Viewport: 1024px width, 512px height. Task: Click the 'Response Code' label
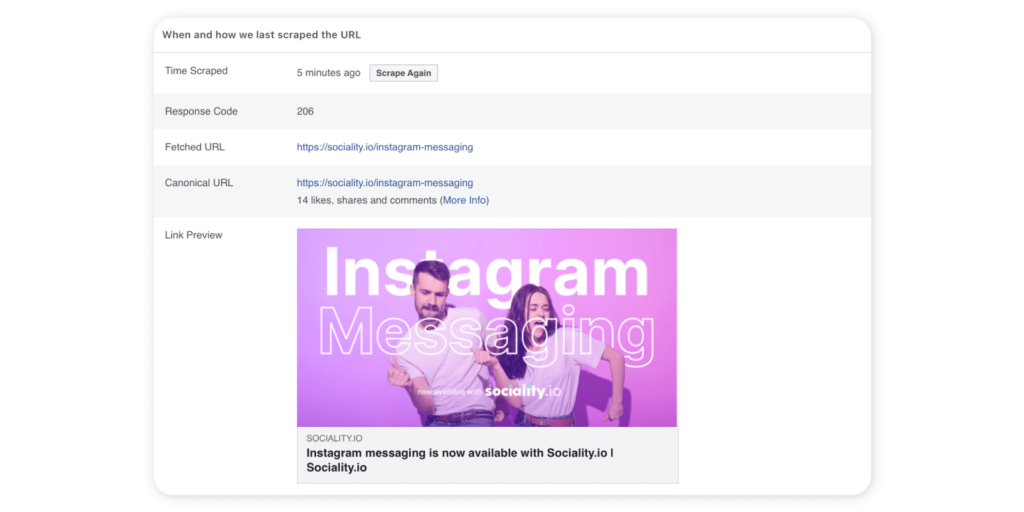201,112
